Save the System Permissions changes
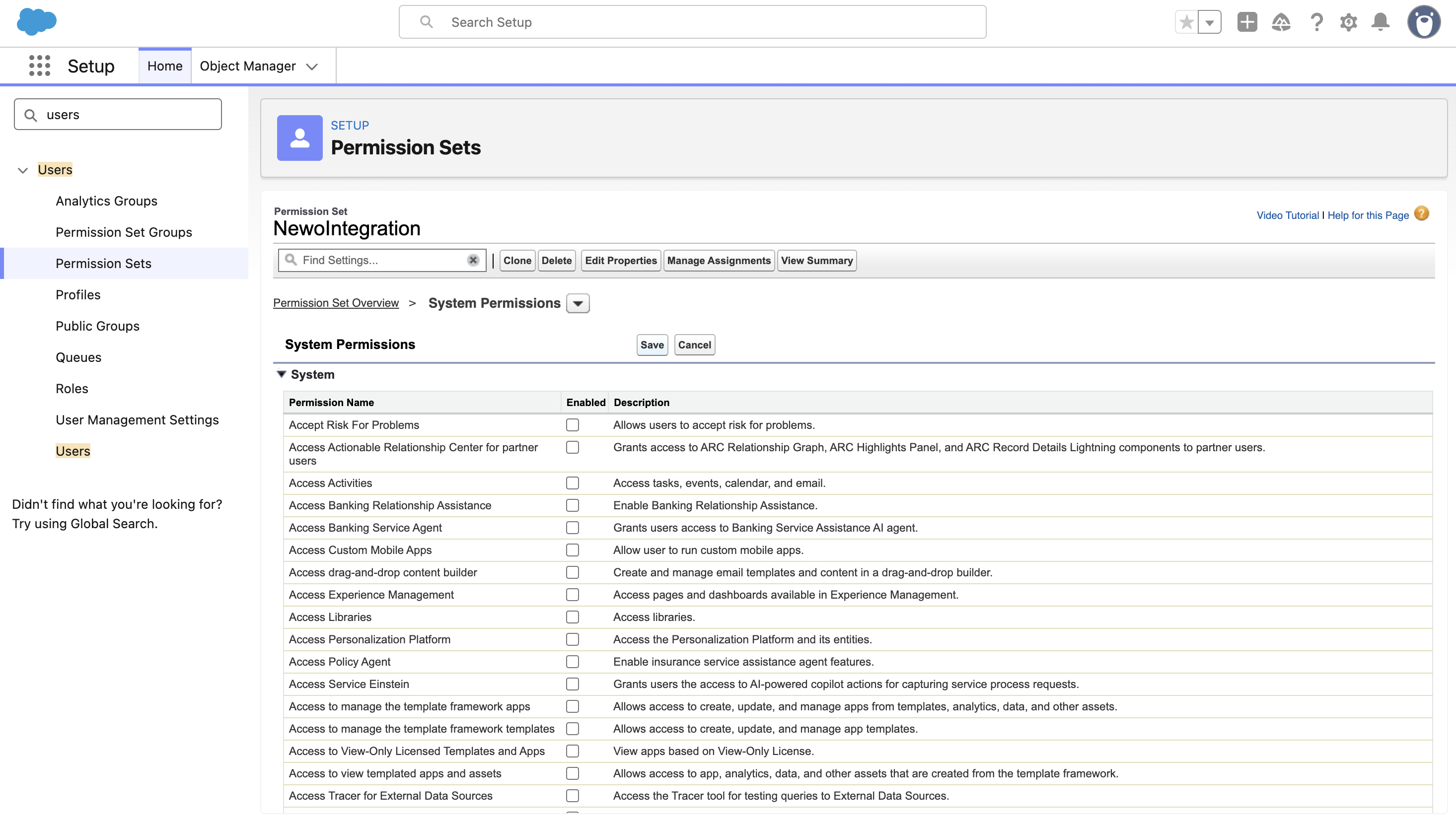The width and height of the screenshot is (1456, 824). pos(652,344)
